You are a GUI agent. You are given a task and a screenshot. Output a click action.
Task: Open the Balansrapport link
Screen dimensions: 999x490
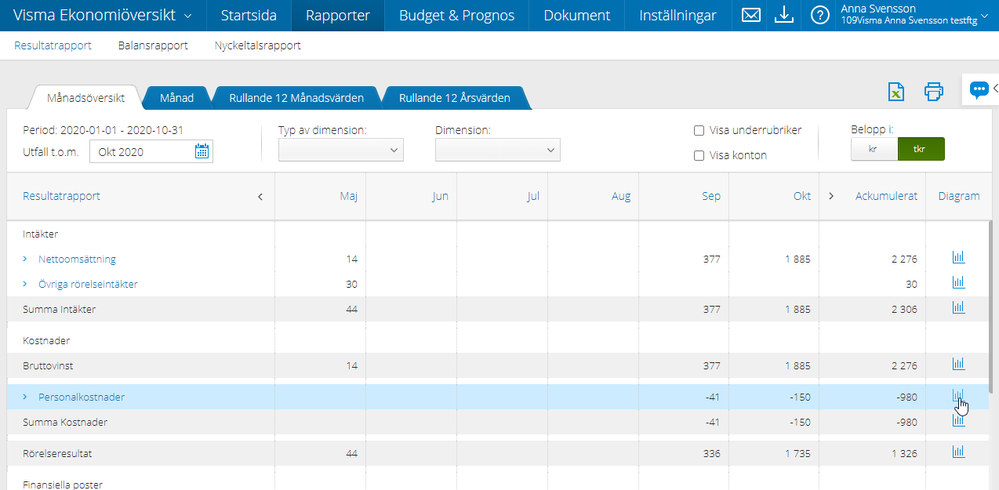tap(153, 46)
